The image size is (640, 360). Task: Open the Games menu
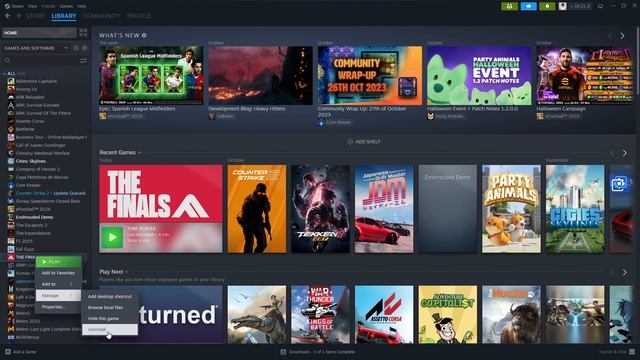pos(66,6)
